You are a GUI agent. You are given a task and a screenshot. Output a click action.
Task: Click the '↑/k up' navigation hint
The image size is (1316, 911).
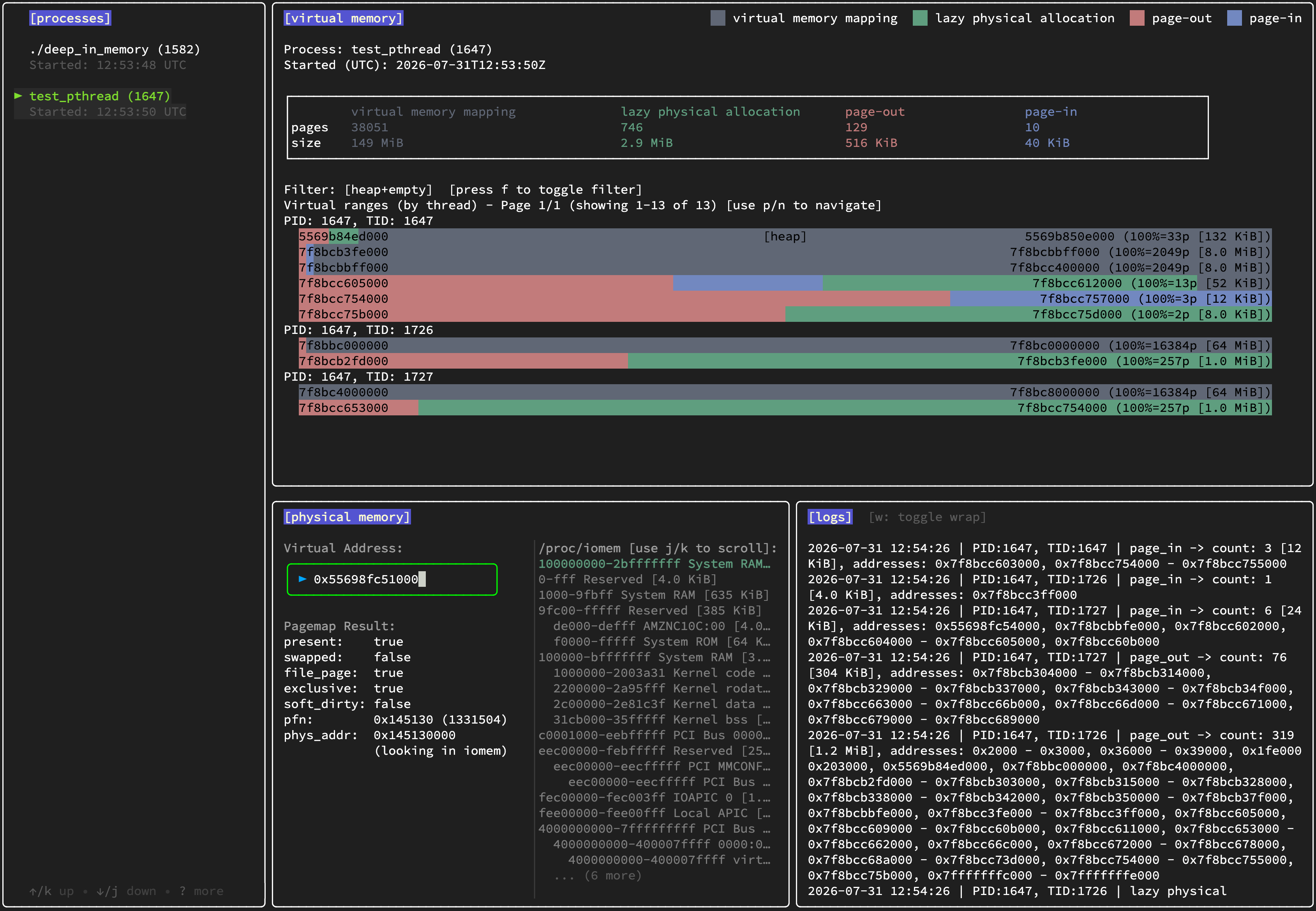click(51, 891)
